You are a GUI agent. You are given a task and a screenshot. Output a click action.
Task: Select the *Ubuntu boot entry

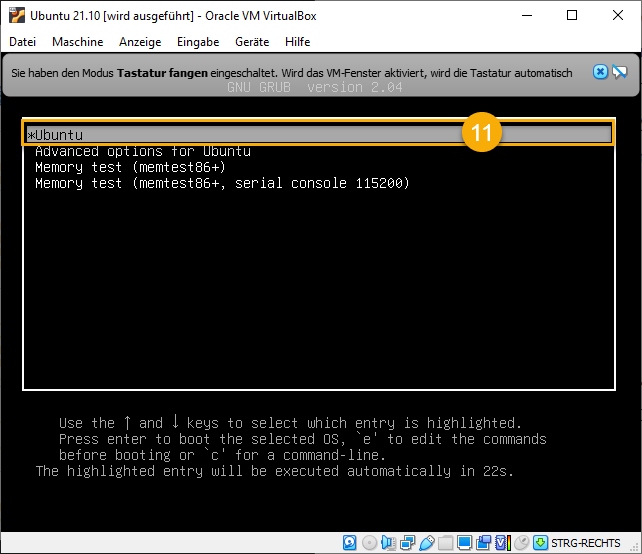click(x=319, y=135)
